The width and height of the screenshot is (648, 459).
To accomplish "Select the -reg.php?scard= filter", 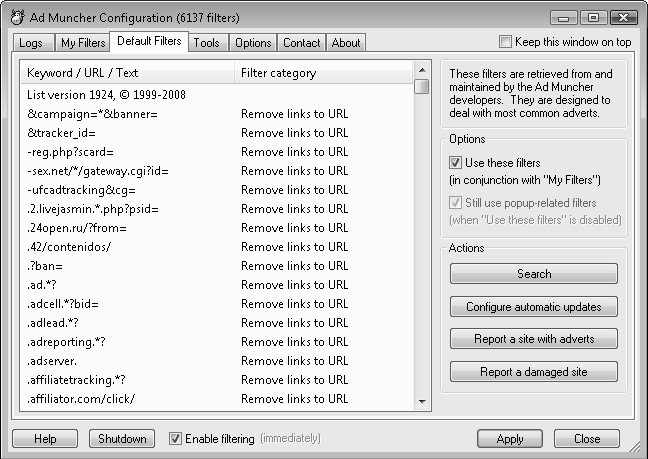I will point(217,152).
